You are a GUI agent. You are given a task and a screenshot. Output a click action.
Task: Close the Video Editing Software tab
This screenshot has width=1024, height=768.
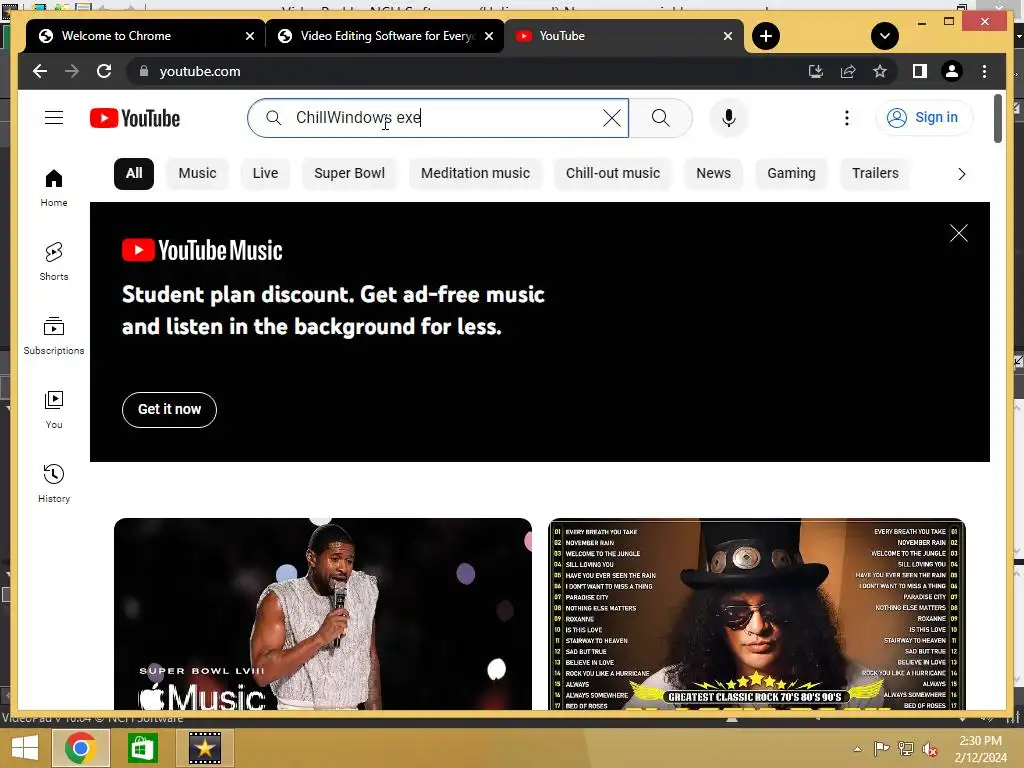[488, 36]
